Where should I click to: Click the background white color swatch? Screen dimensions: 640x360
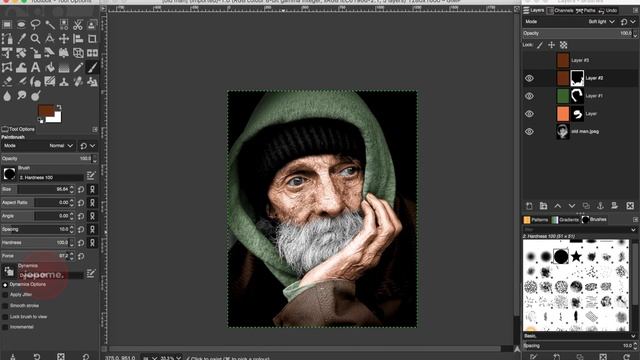pyautogui.click(x=55, y=118)
